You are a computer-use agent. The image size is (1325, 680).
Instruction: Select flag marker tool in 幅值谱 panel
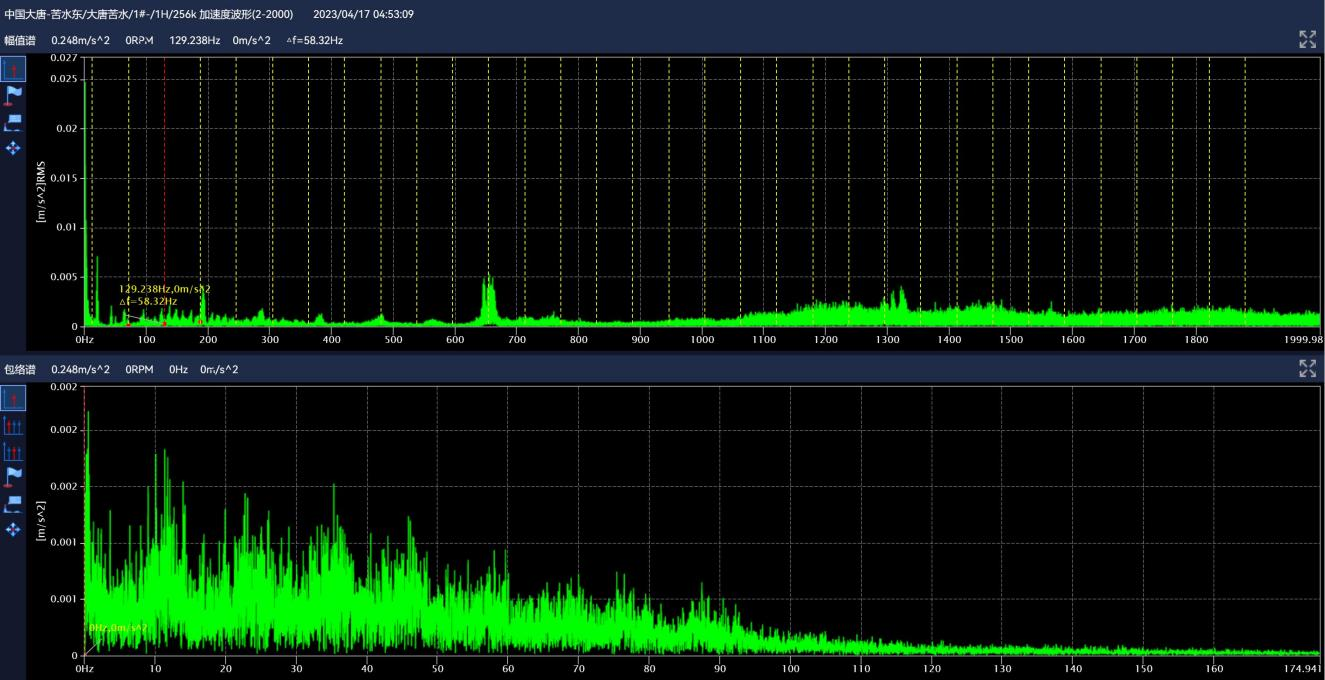click(x=13, y=95)
